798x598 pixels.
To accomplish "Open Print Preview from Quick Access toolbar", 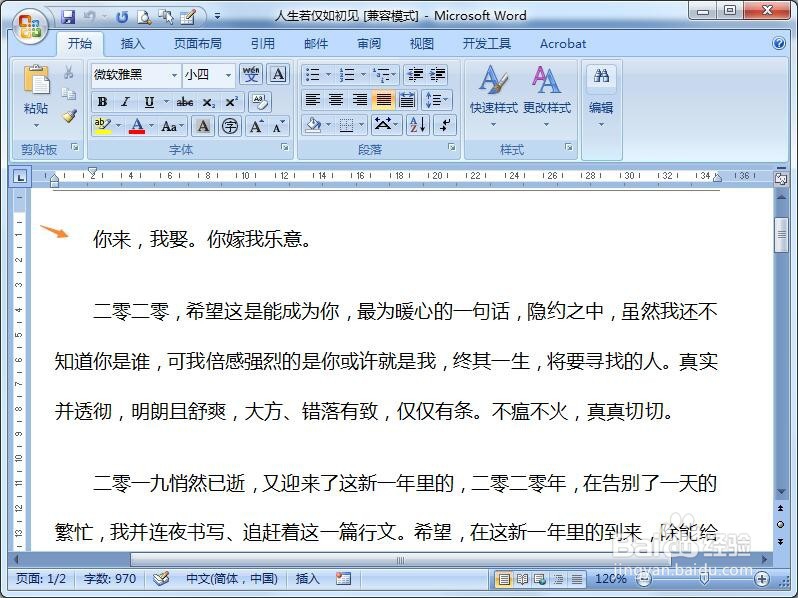I will pos(144,17).
